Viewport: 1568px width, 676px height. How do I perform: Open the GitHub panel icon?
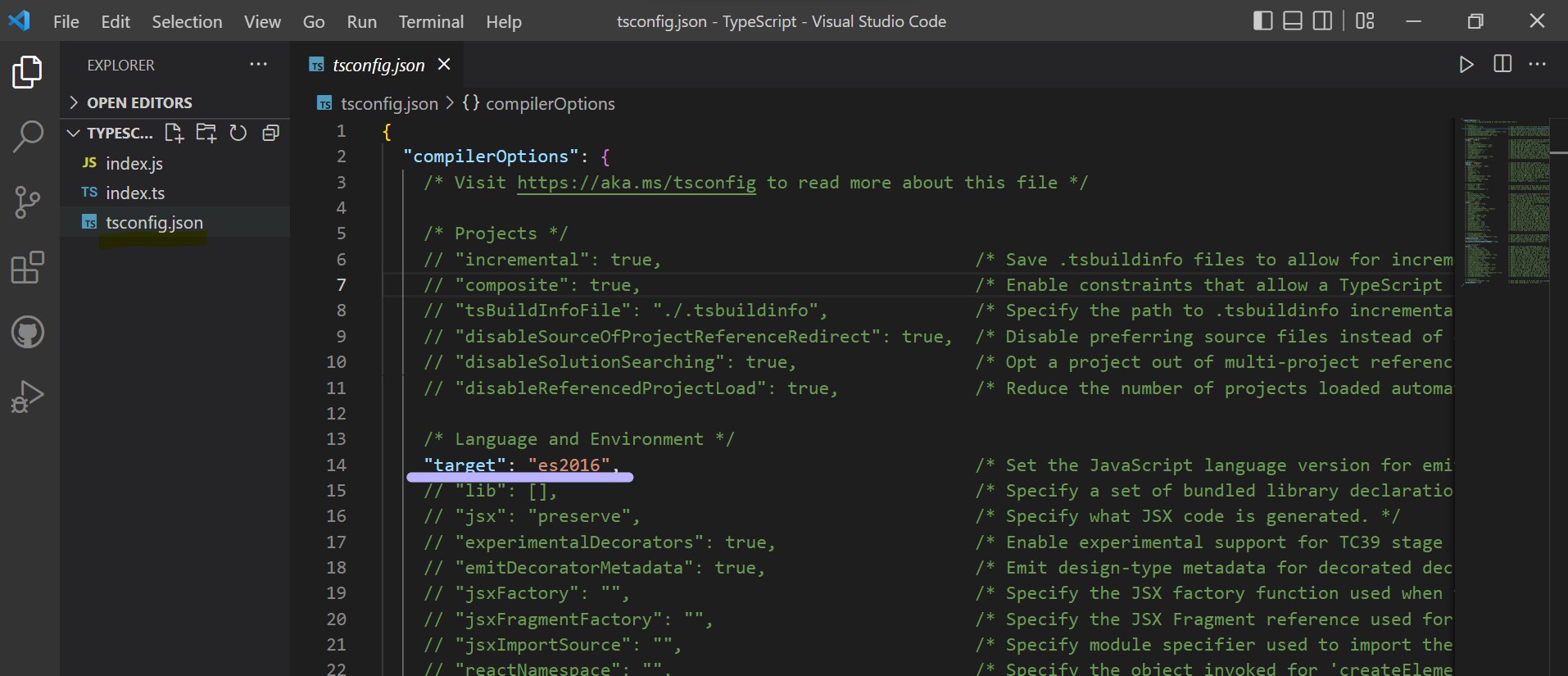[x=28, y=333]
